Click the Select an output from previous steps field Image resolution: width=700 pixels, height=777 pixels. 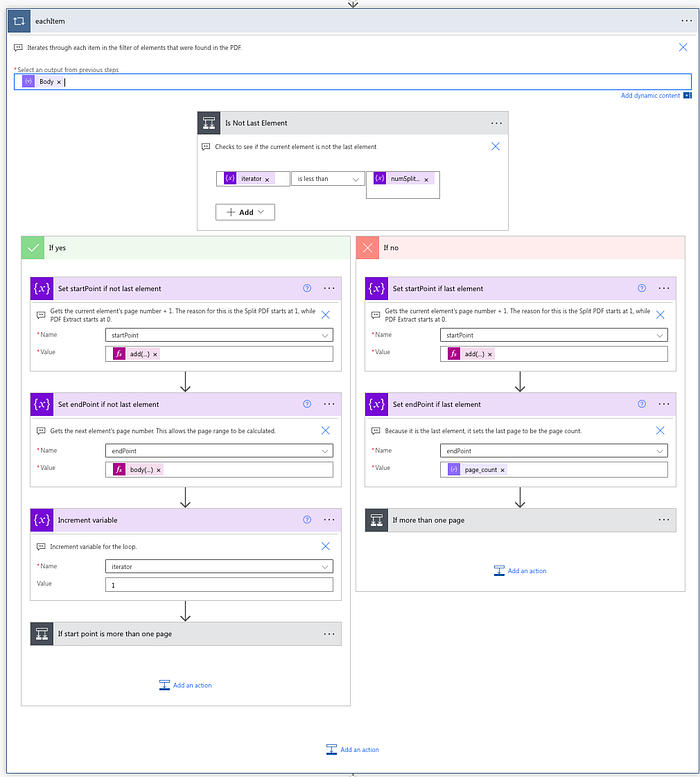(353, 82)
